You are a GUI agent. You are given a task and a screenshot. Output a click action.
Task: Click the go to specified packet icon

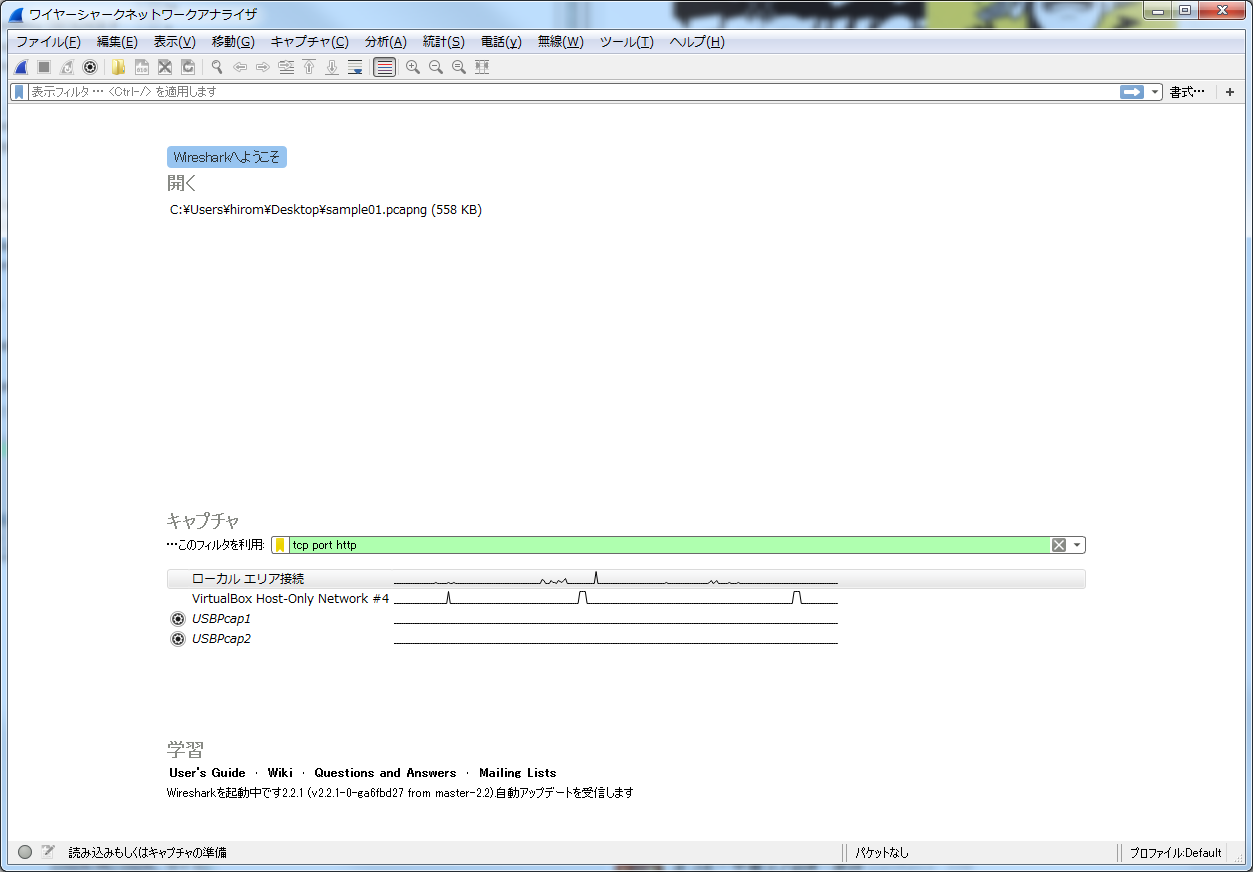coord(286,67)
